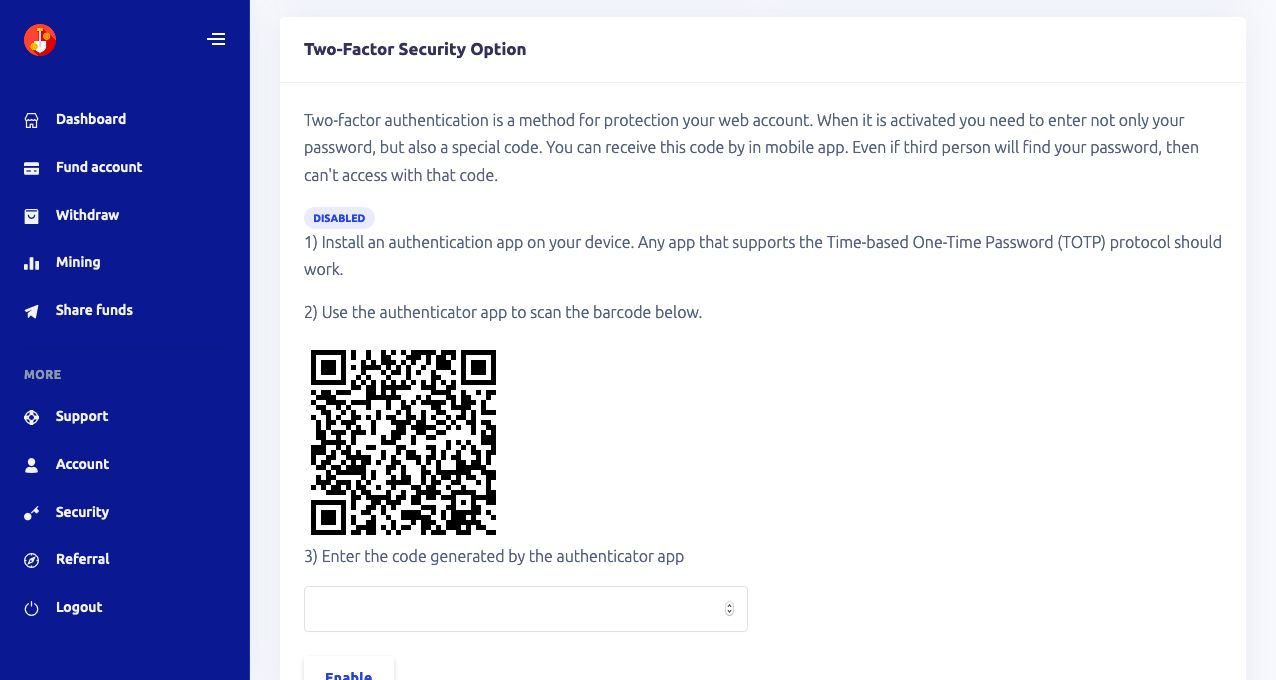Click the Account person icon
The height and width of the screenshot is (680, 1276).
pyautogui.click(x=32, y=465)
